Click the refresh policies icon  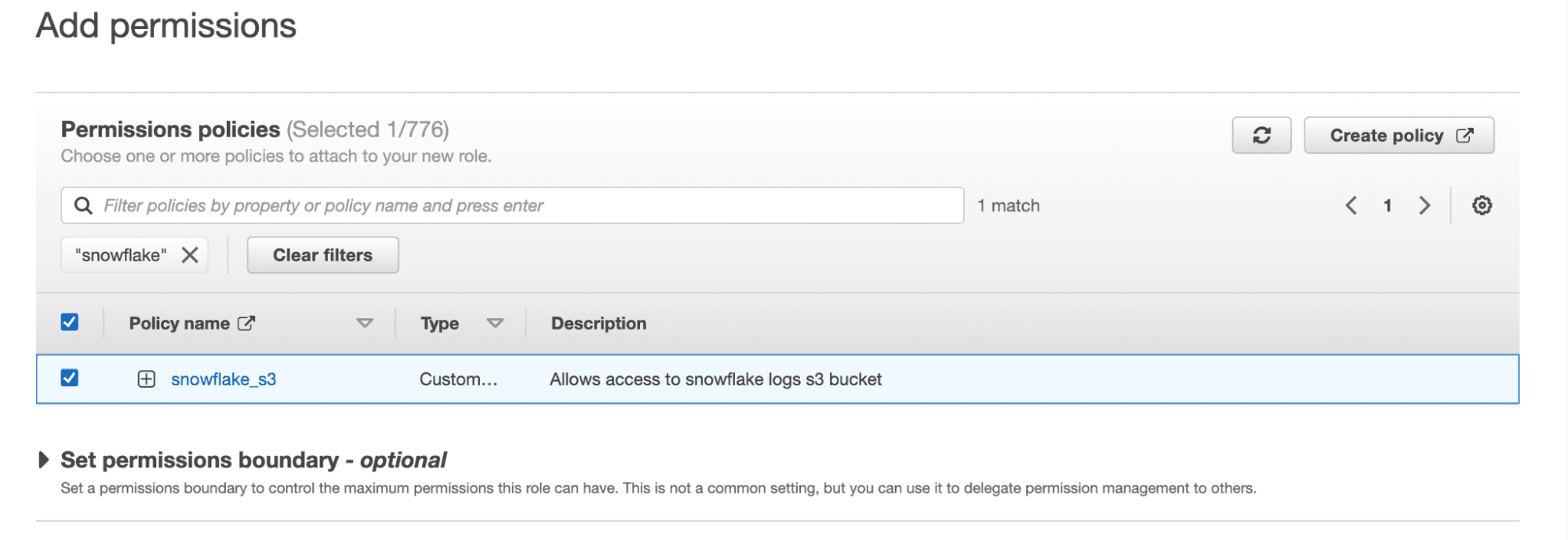(1261, 135)
